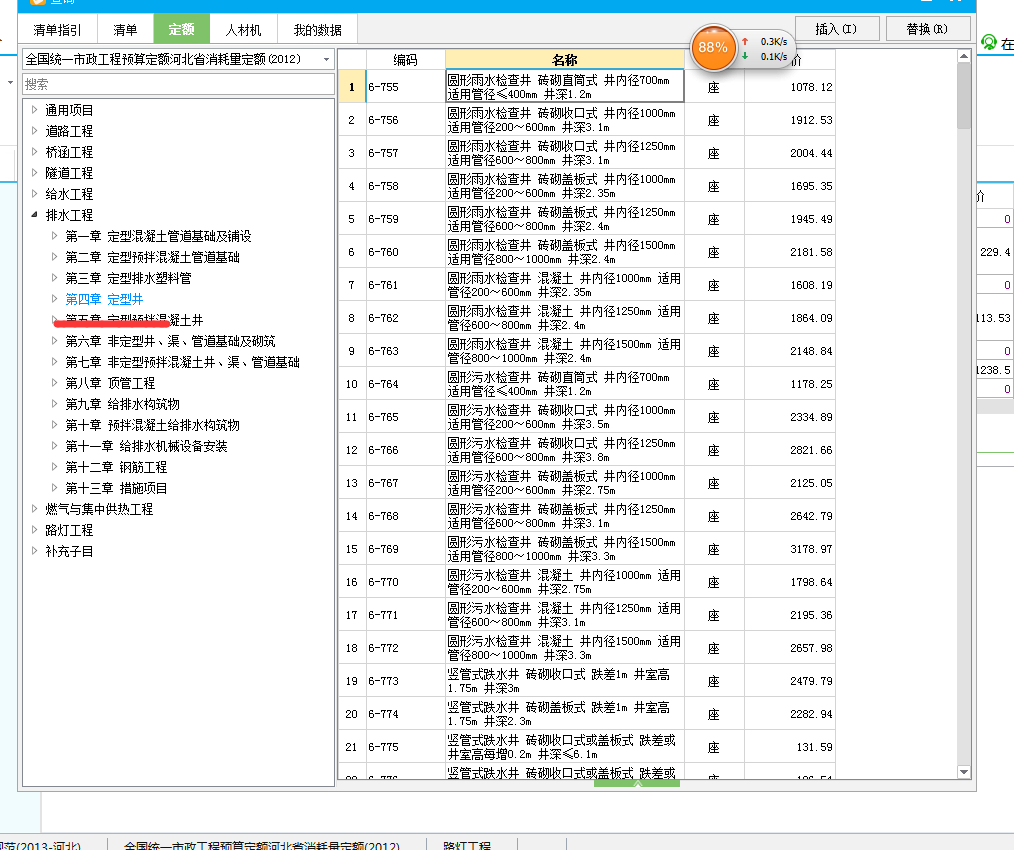This screenshot has height=850, width=1014.
Task: Click the 替换(R) button
Action: [927, 29]
